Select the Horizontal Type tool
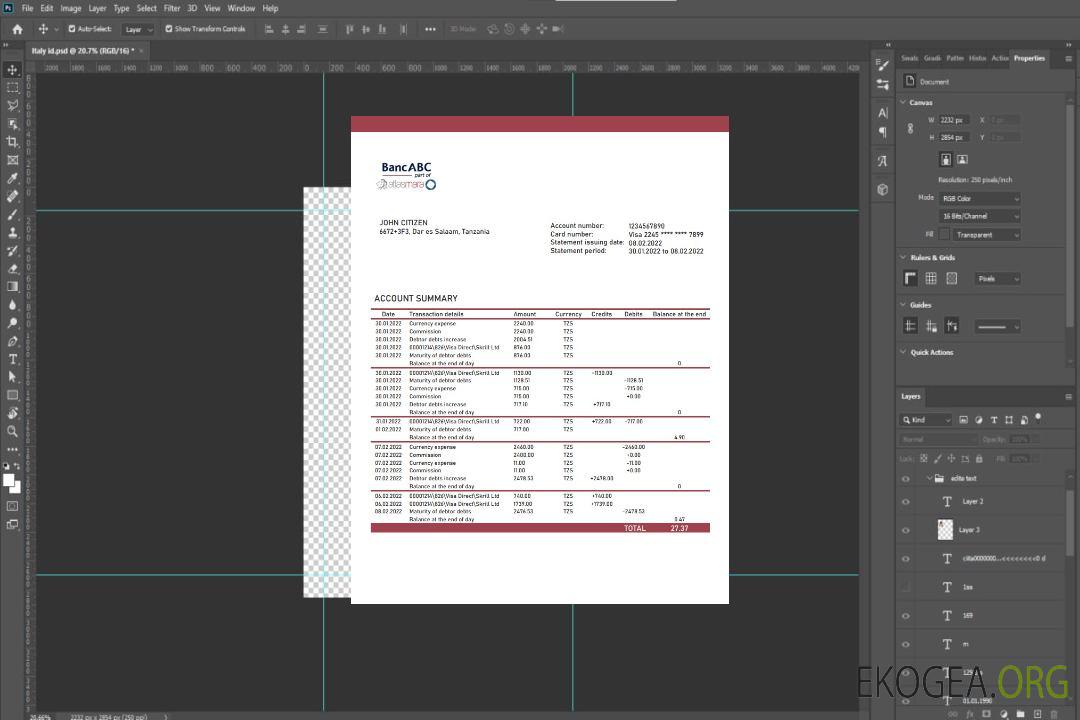 [13, 359]
